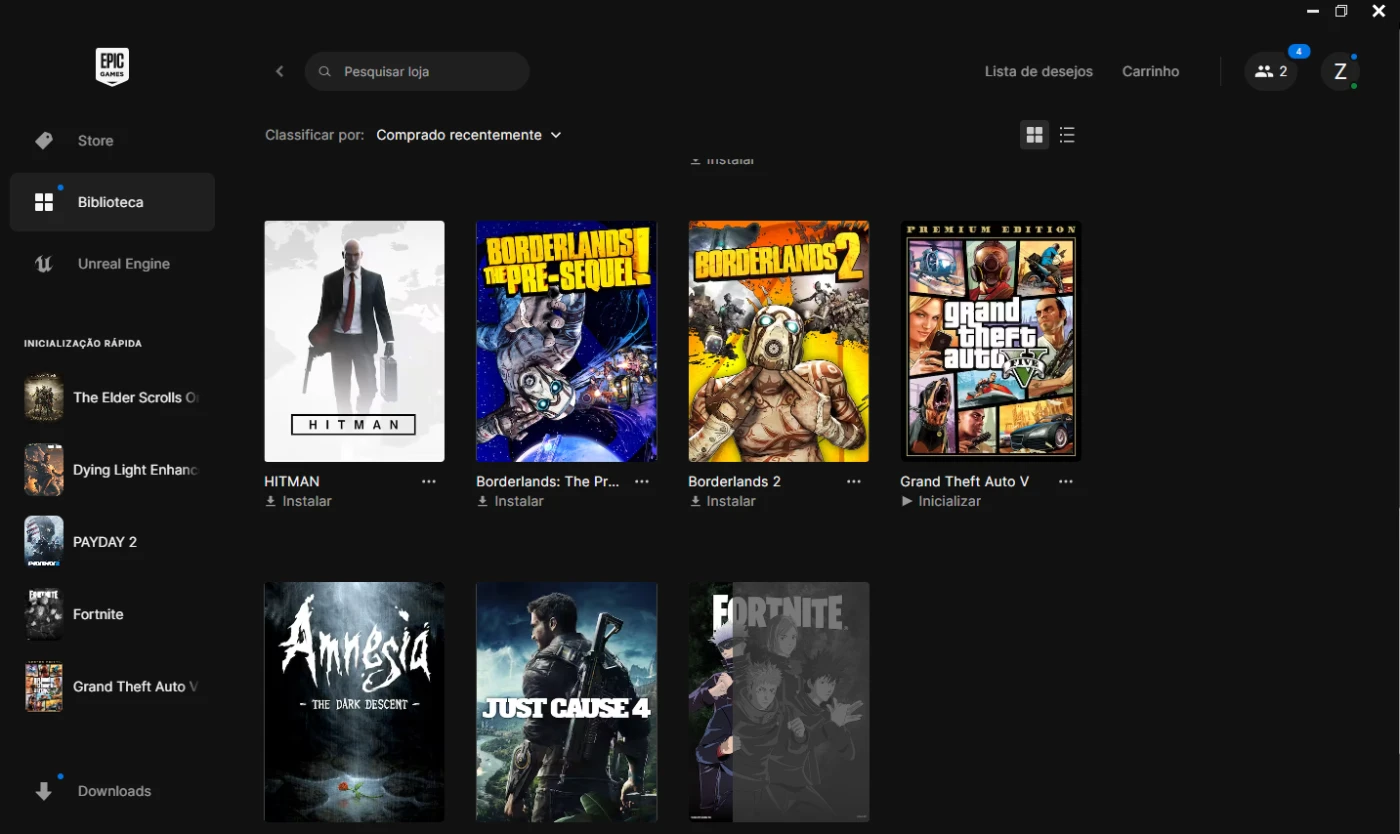Click the HITMAN title text
The height and width of the screenshot is (834, 1400).
click(x=292, y=481)
